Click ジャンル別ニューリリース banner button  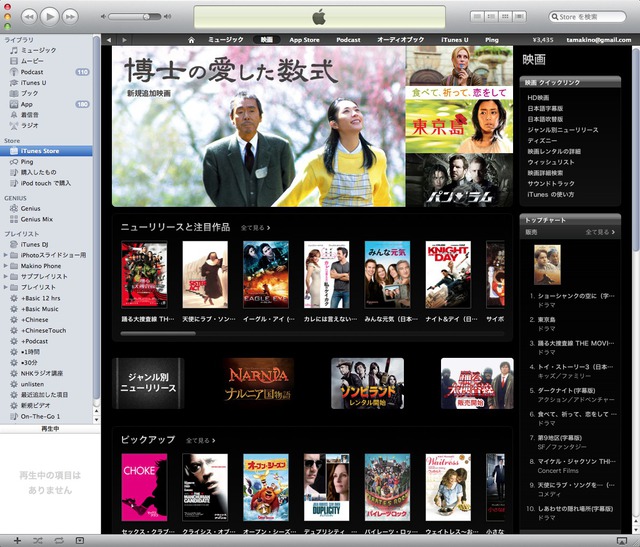148,383
